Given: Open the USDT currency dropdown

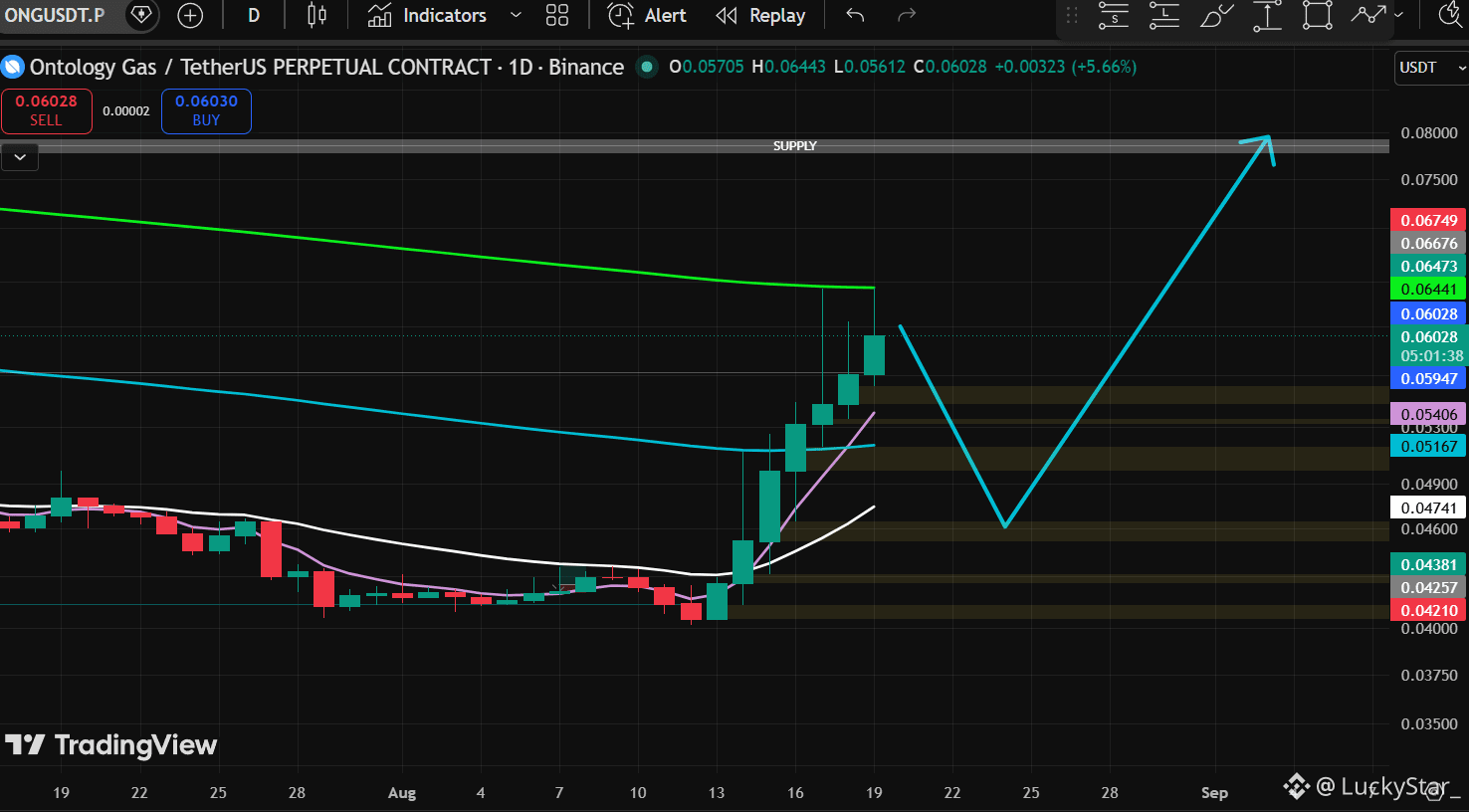Looking at the screenshot, I should (x=1432, y=68).
